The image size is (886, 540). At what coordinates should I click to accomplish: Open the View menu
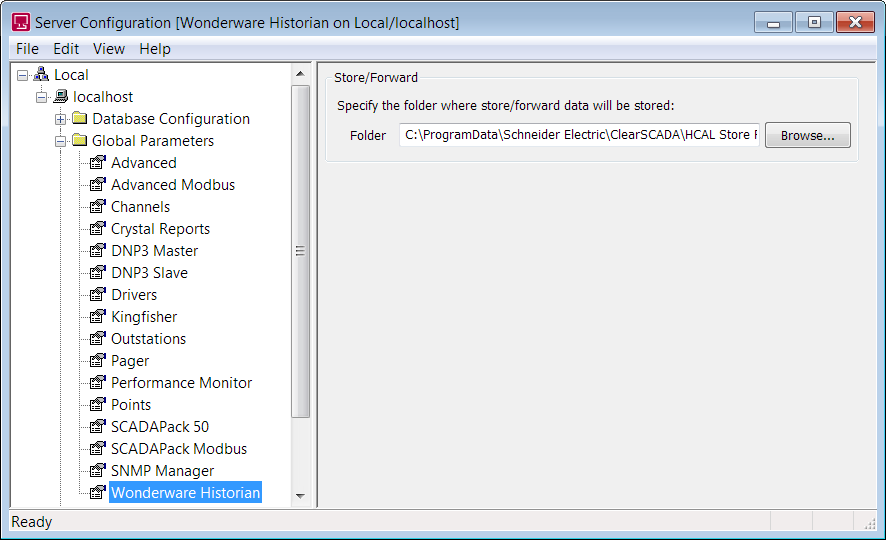tap(109, 49)
